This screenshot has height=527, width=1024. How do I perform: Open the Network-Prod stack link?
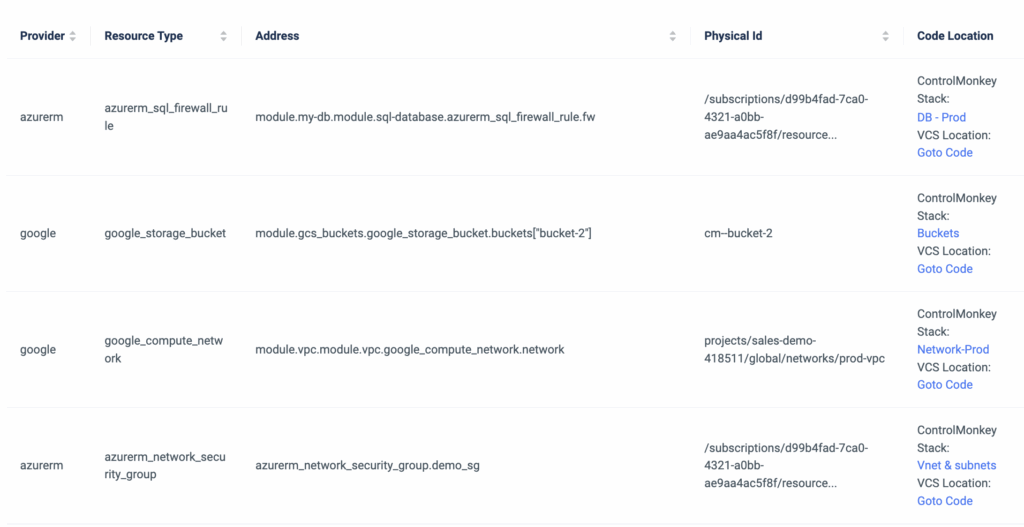click(952, 349)
